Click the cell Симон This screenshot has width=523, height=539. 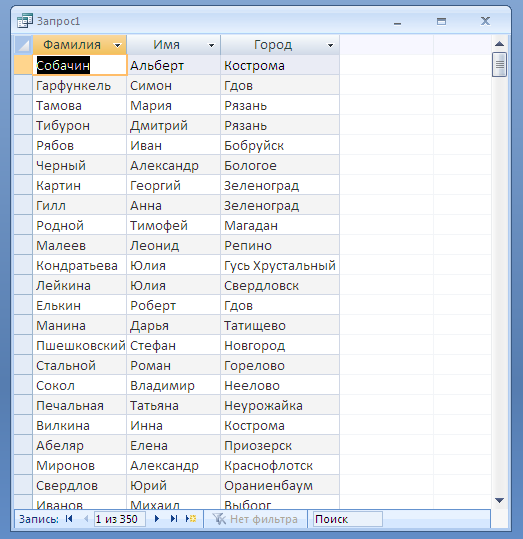coord(174,85)
